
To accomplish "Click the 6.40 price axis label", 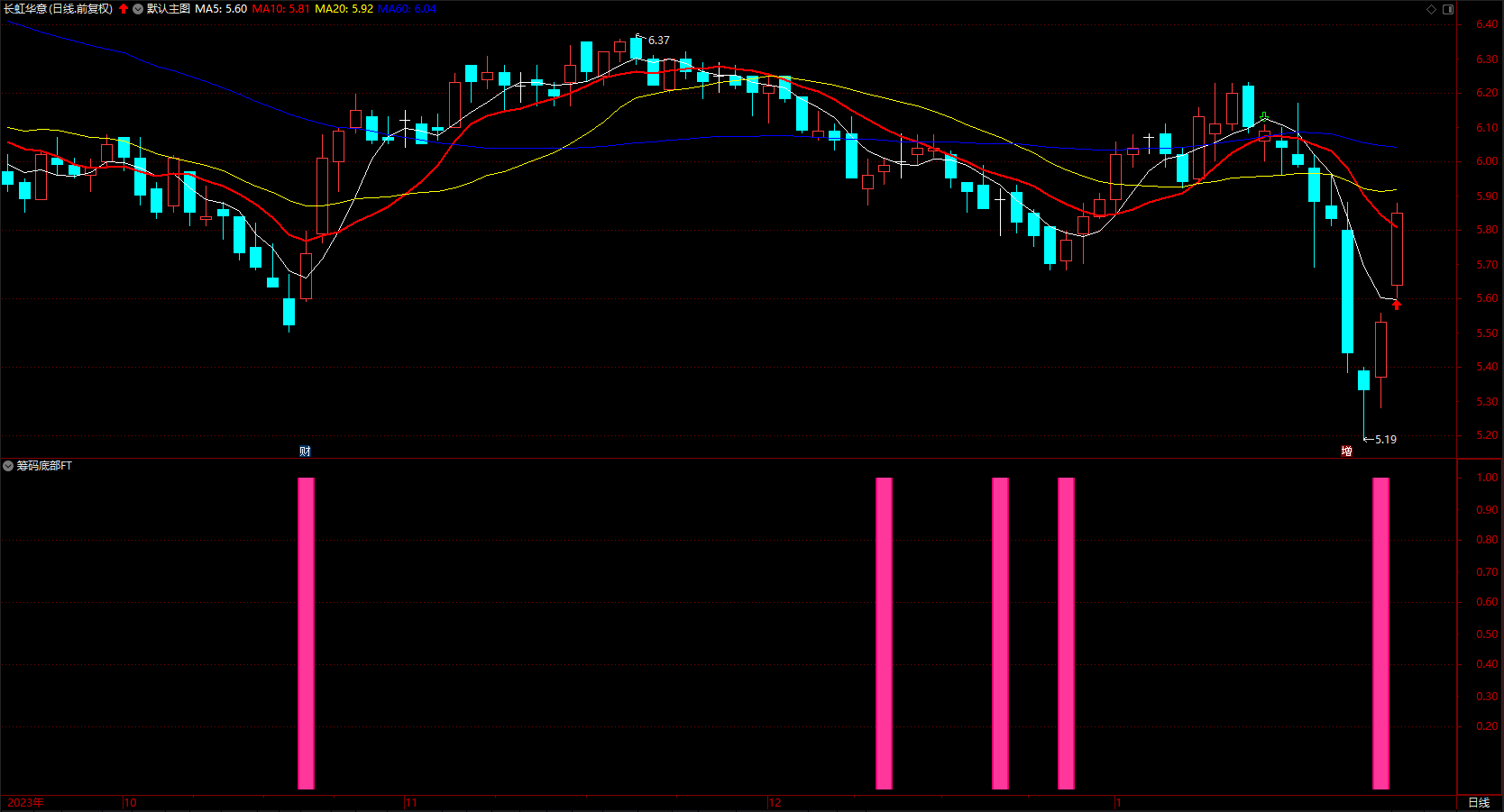I will (1487, 24).
